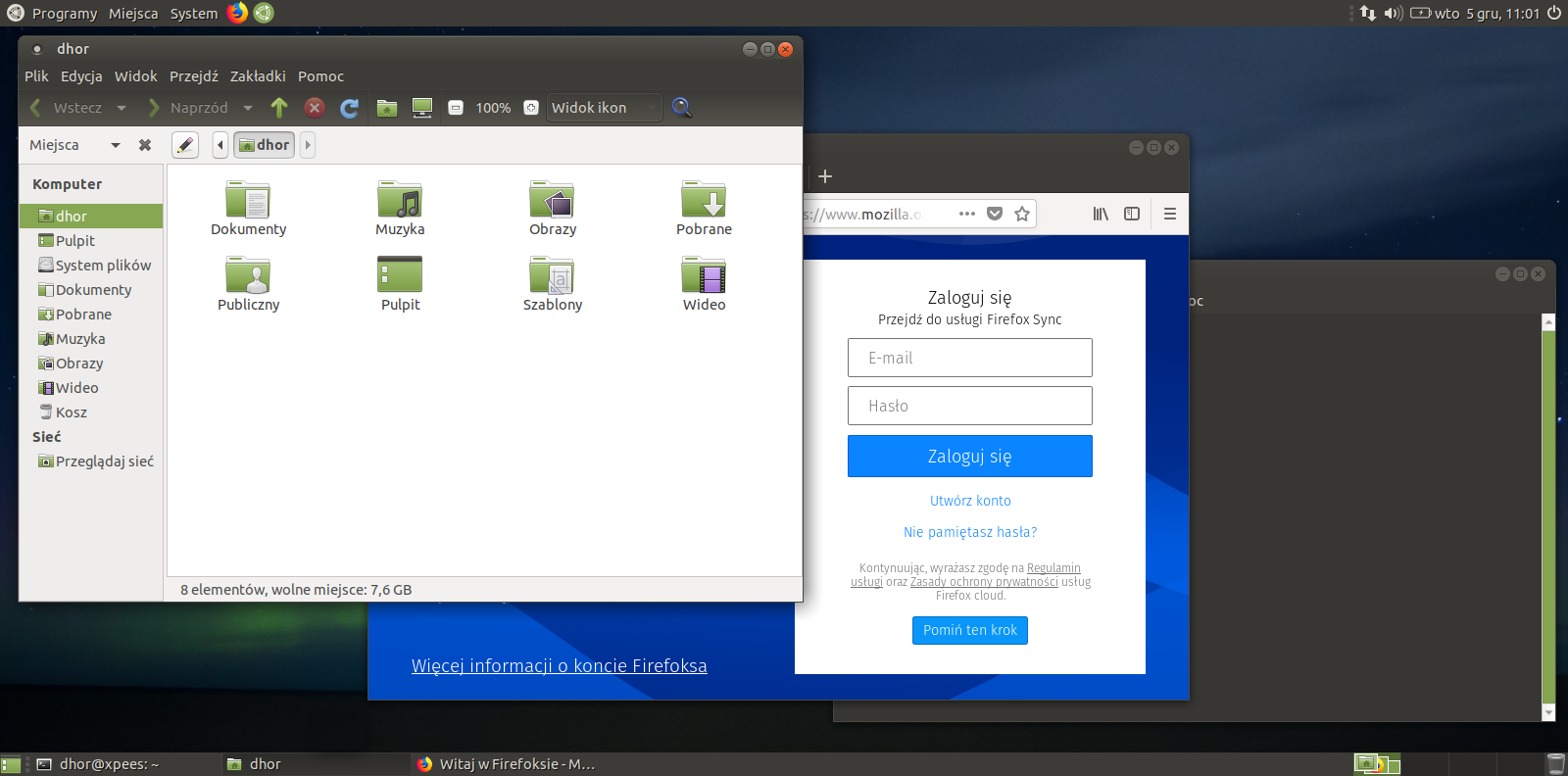1568x776 pixels.
Task: Open the Edycja menu
Action: point(81,76)
